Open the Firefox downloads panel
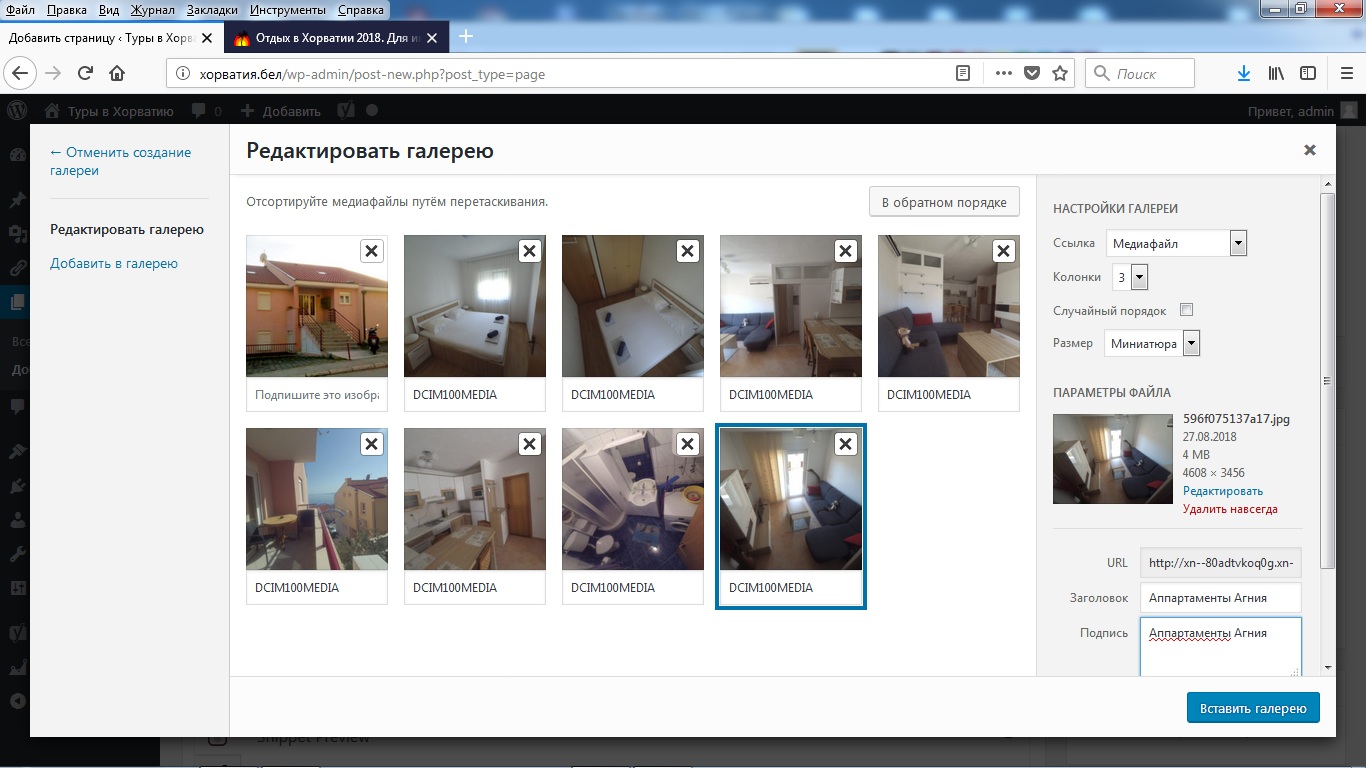The image size is (1366, 768). [x=1243, y=73]
